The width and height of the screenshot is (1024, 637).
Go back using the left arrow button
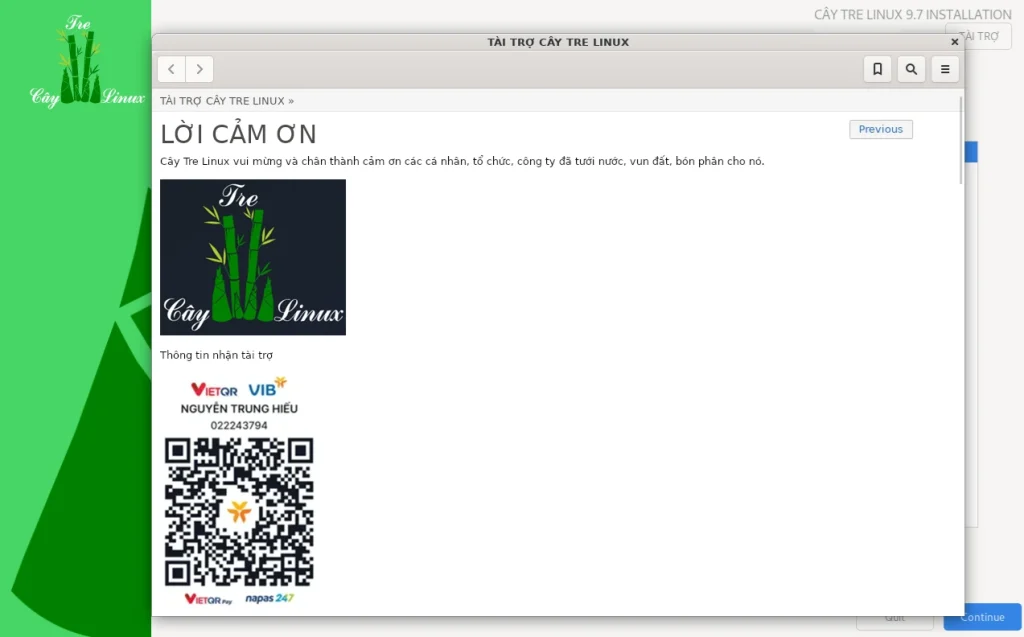(172, 69)
